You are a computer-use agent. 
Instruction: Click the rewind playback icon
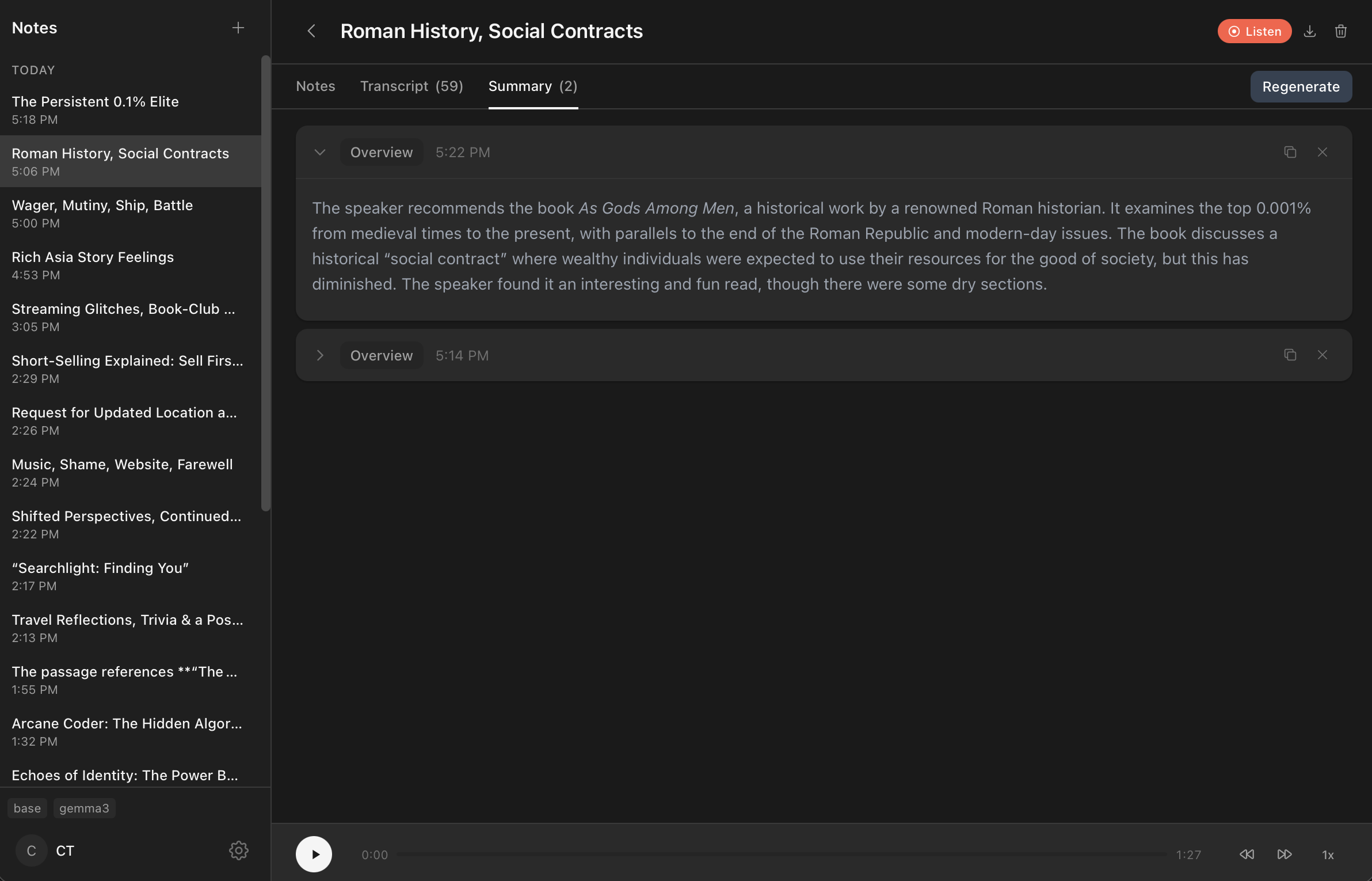(x=1247, y=855)
